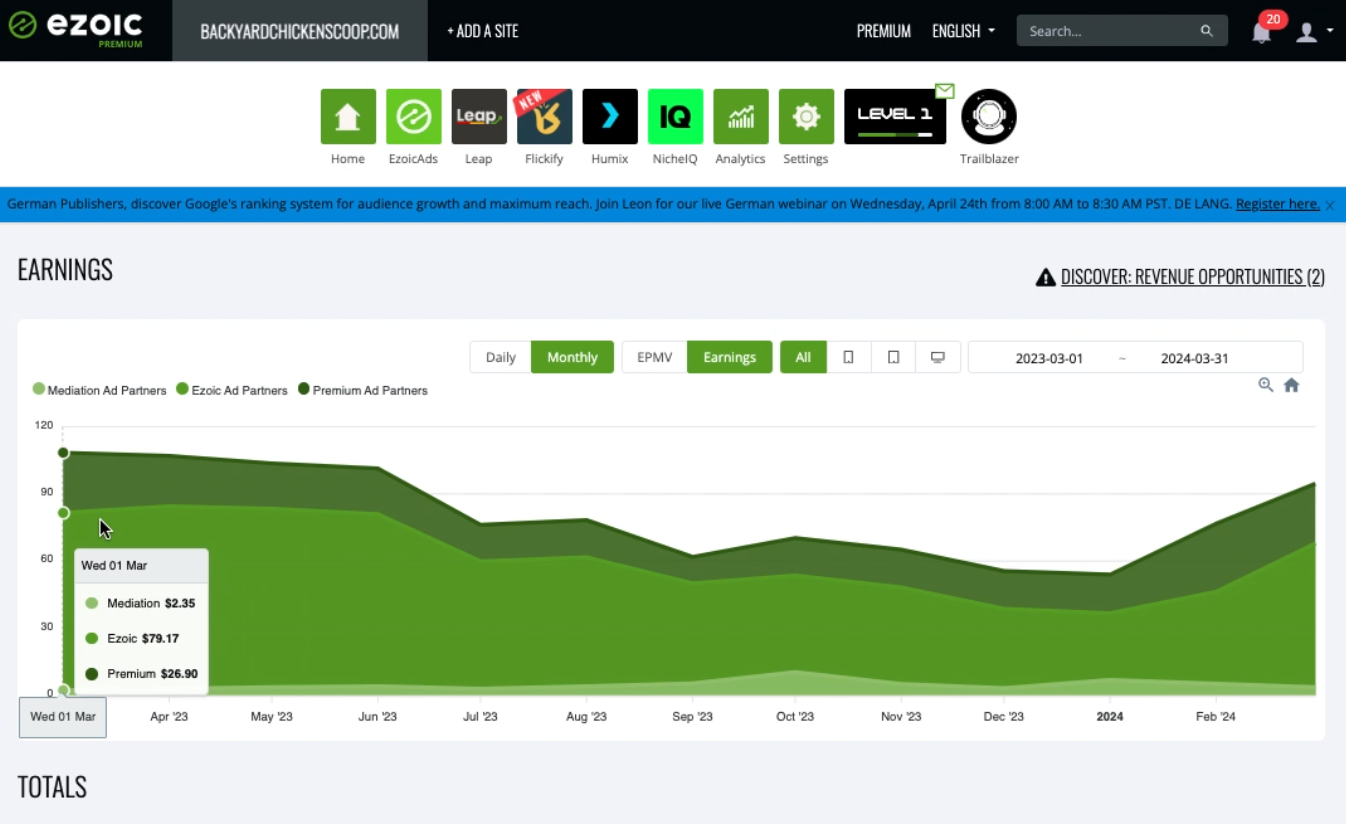Click the Premium series dot on chart

coord(63,453)
